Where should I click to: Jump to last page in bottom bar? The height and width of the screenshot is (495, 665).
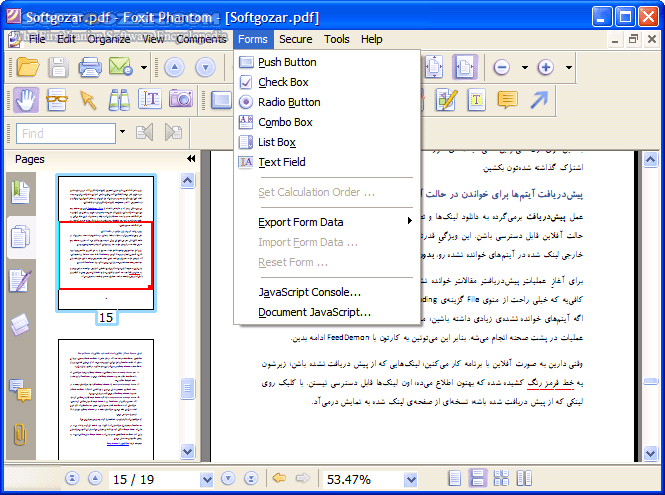[251, 478]
